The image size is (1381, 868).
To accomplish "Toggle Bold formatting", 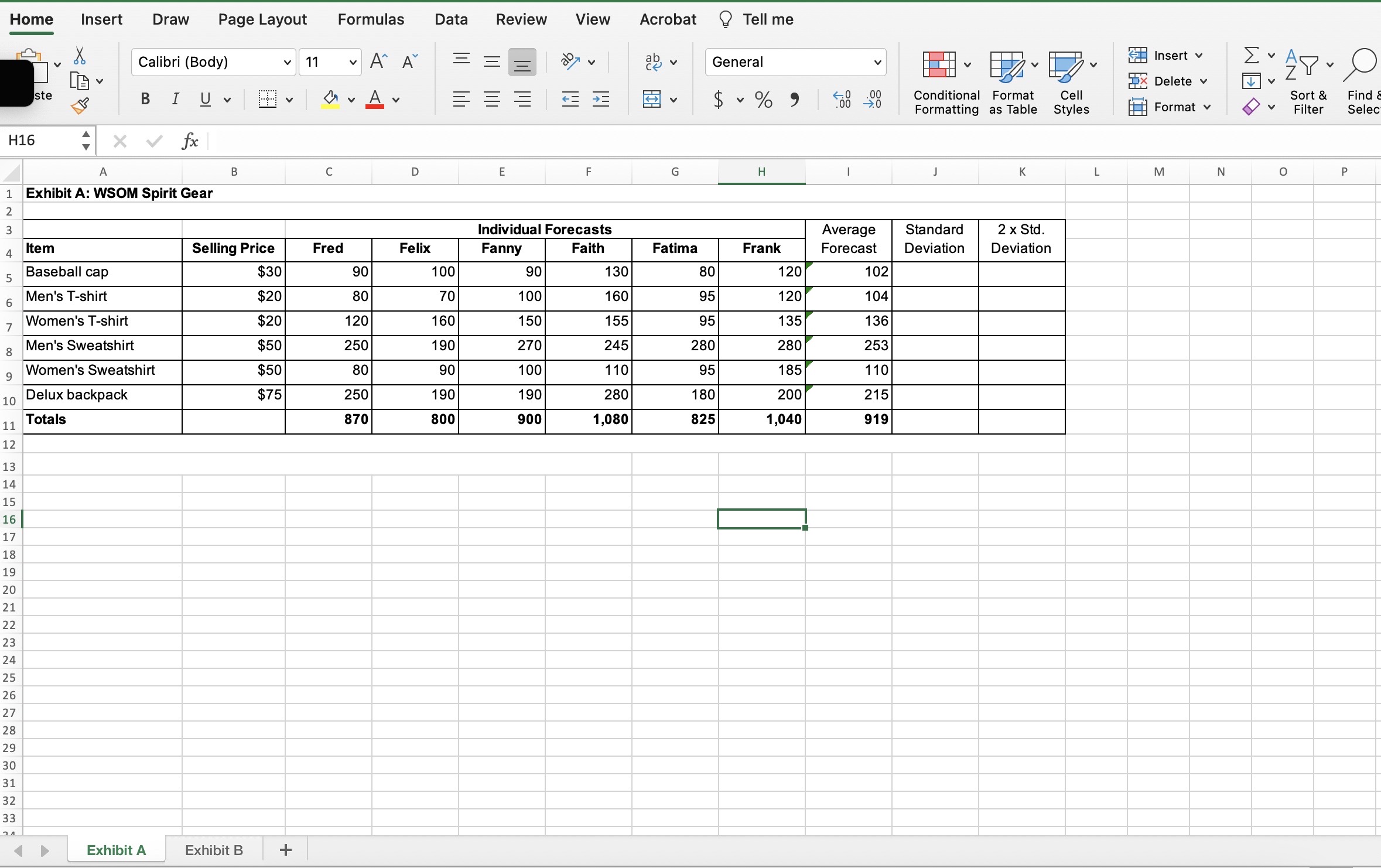I will tap(145, 100).
